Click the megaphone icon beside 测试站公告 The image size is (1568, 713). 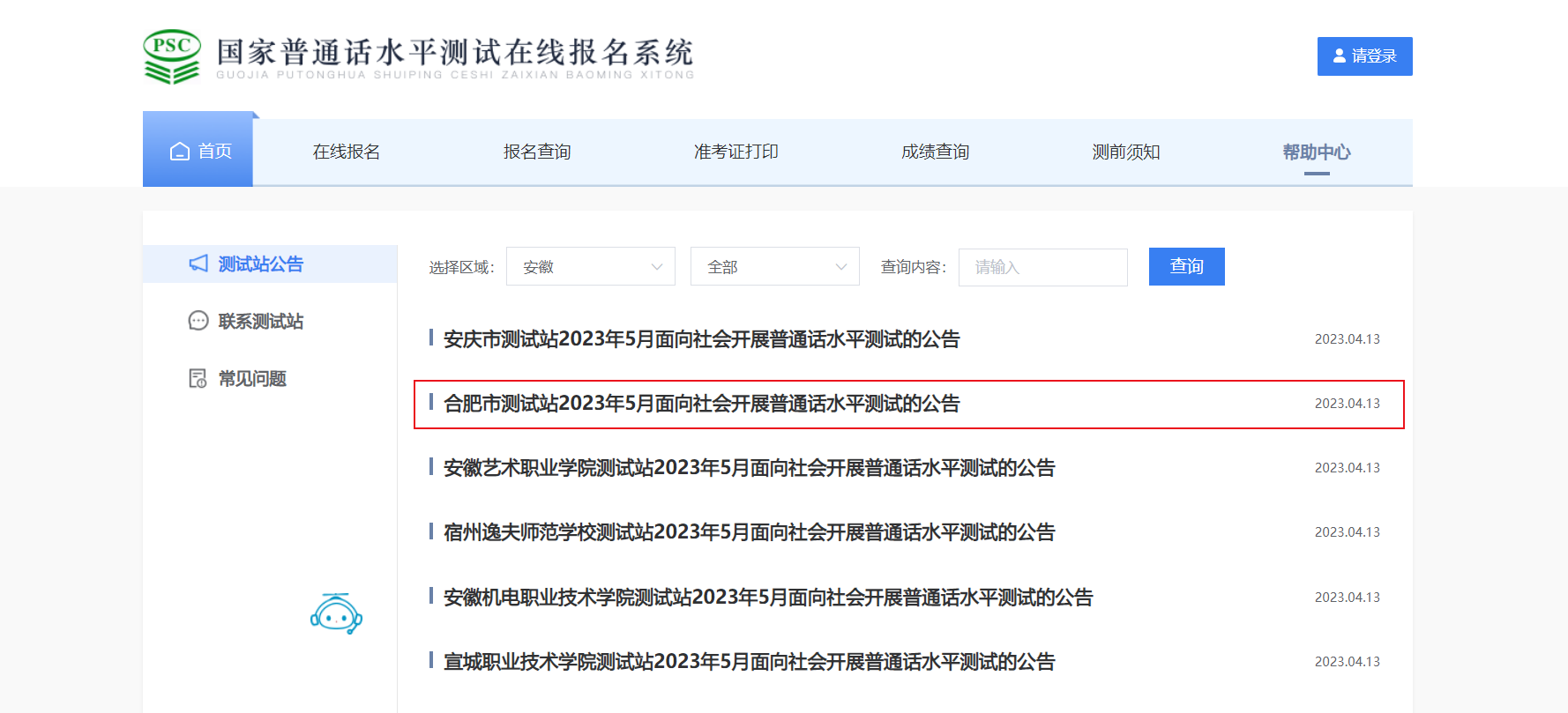198,264
